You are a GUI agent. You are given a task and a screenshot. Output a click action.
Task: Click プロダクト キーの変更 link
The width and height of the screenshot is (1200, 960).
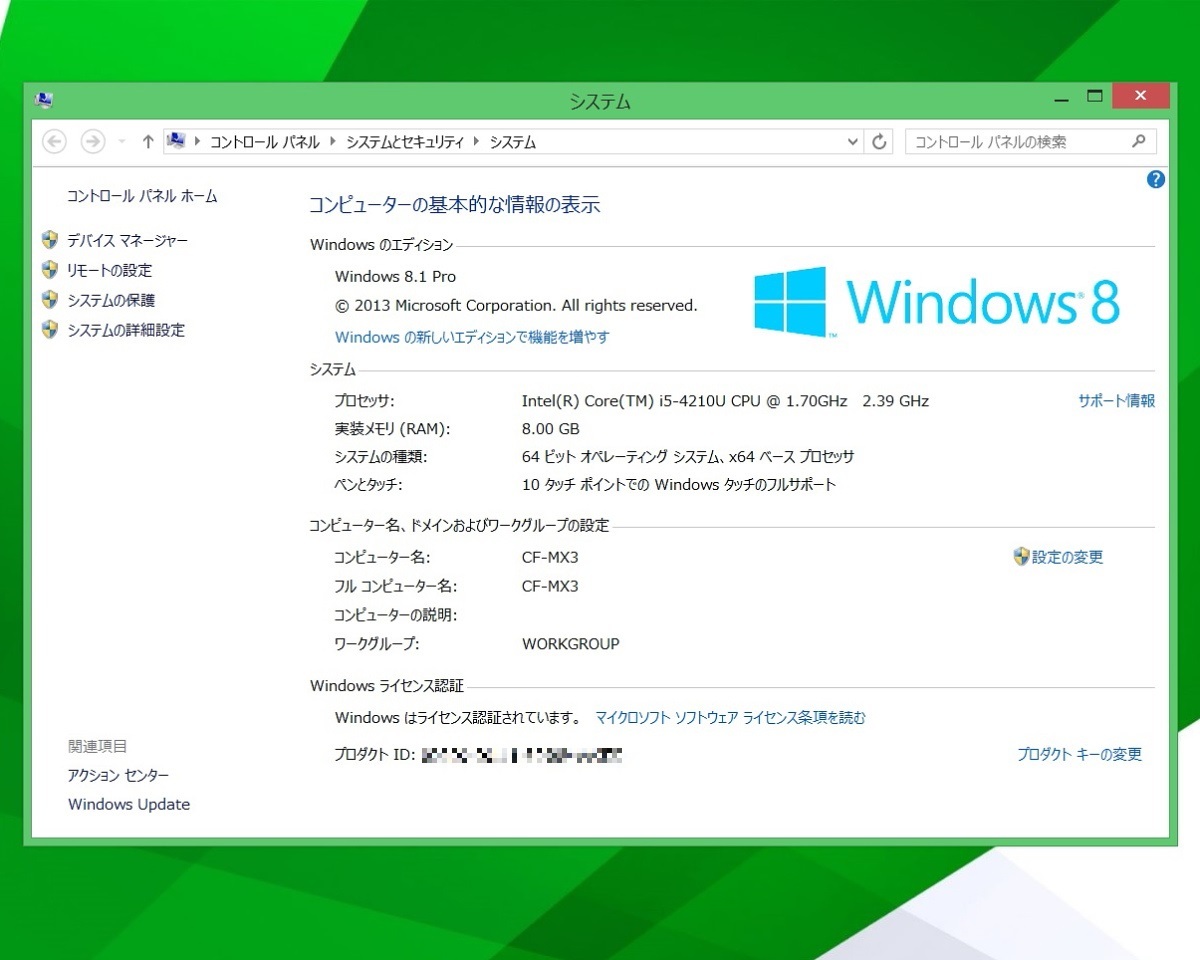point(1079,755)
